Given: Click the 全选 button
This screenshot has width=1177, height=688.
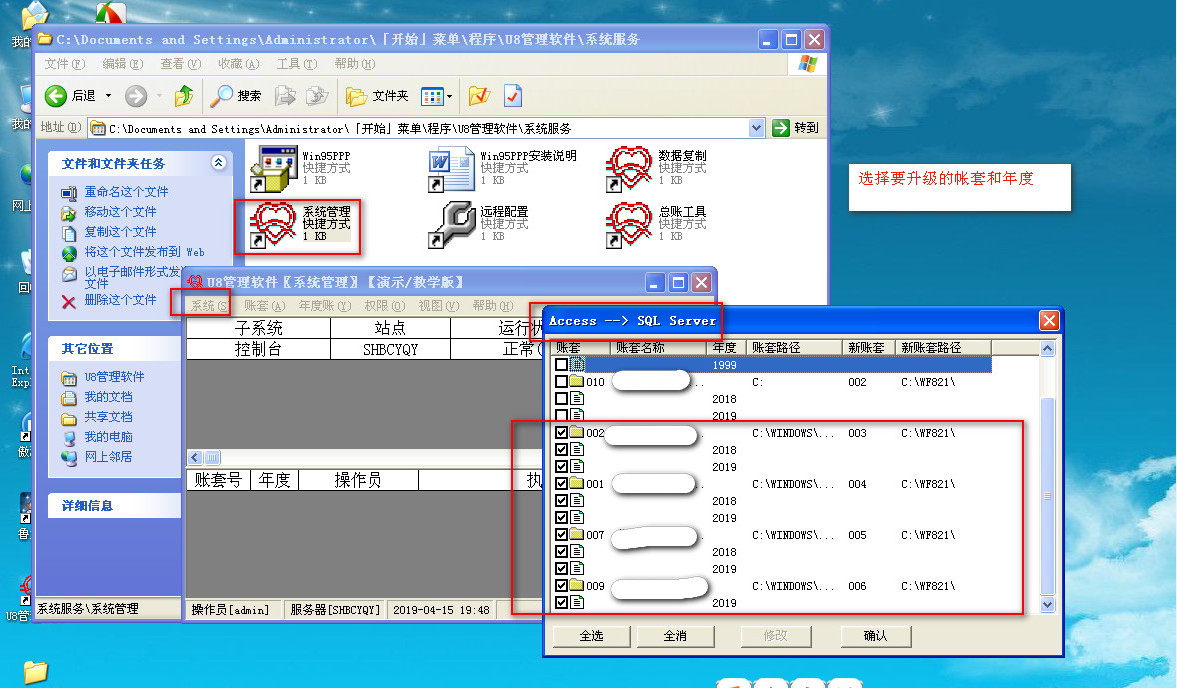Looking at the screenshot, I should [591, 636].
